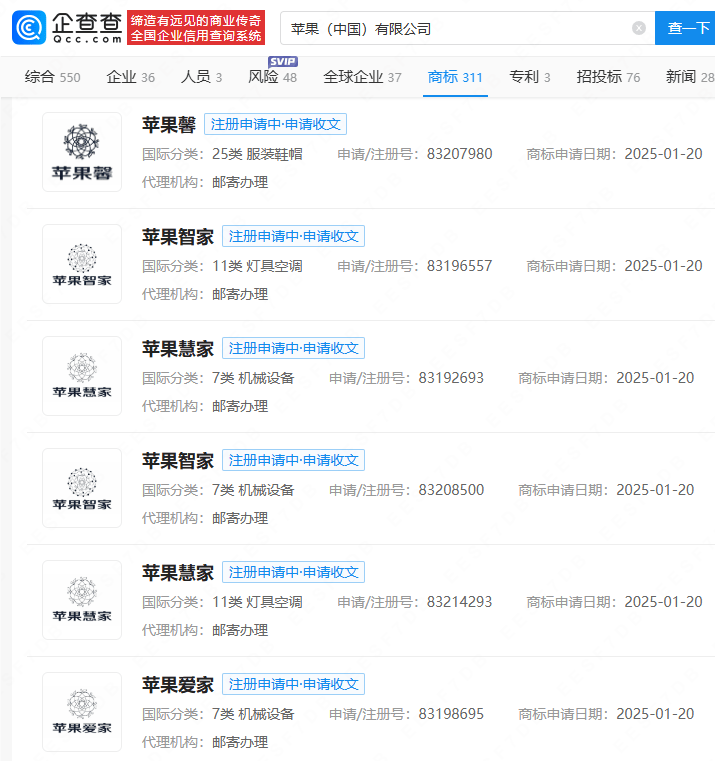
Task: Click class text 25类 服装鞋帽
Action: (x=257, y=154)
